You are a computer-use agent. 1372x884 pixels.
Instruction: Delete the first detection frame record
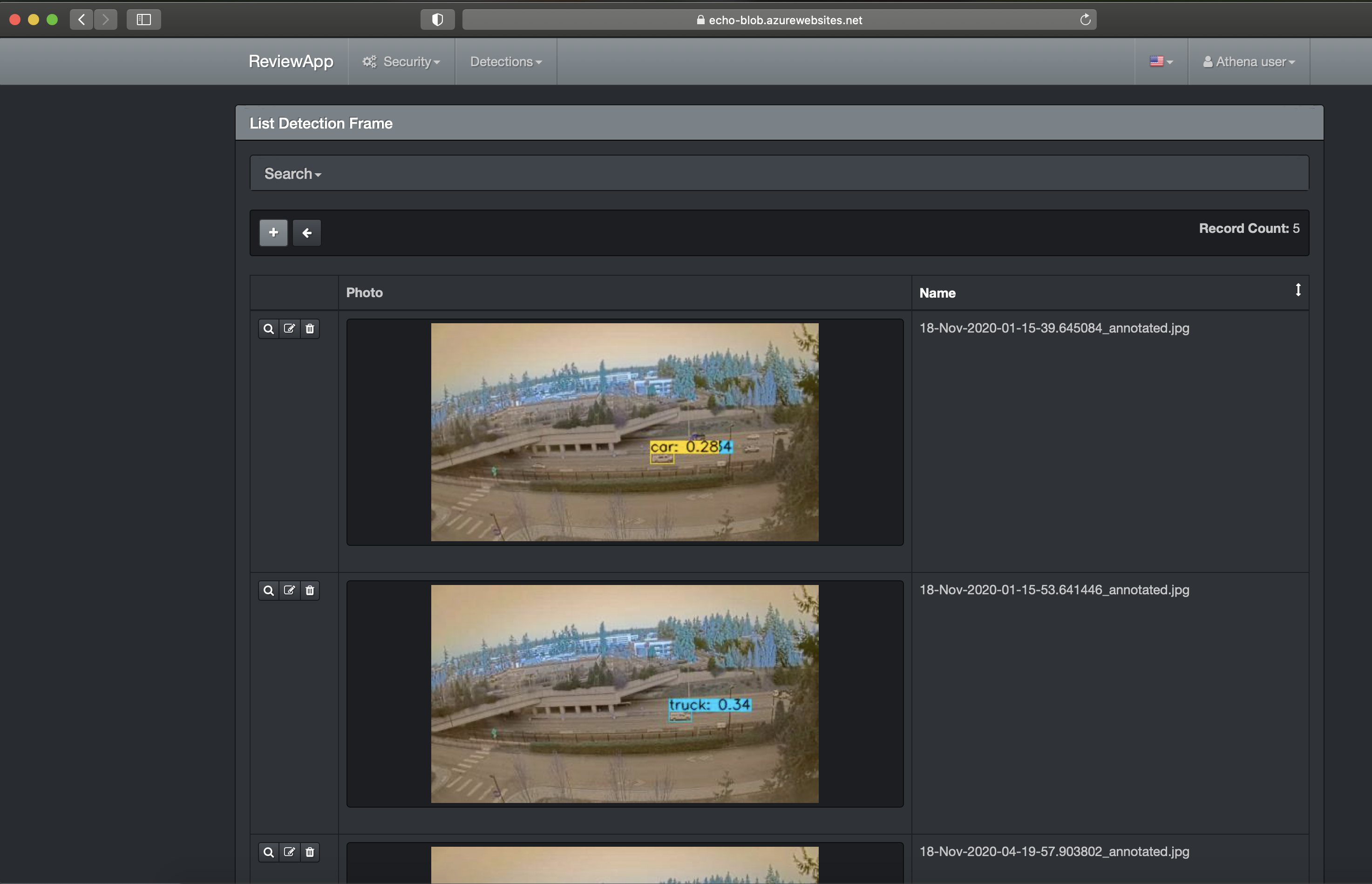[x=310, y=329]
